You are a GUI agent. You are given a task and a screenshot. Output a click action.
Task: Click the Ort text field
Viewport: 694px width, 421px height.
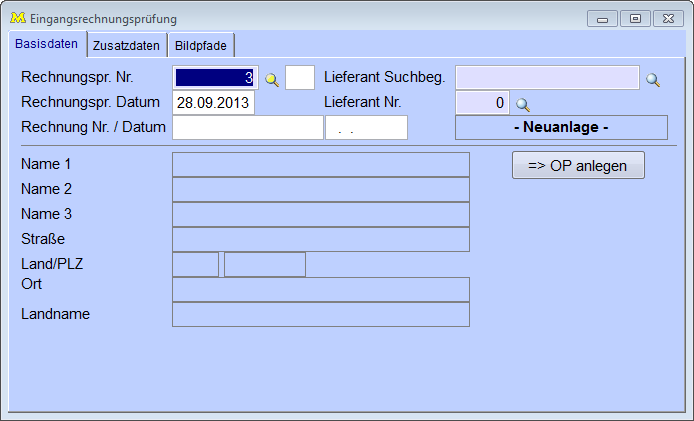point(320,290)
